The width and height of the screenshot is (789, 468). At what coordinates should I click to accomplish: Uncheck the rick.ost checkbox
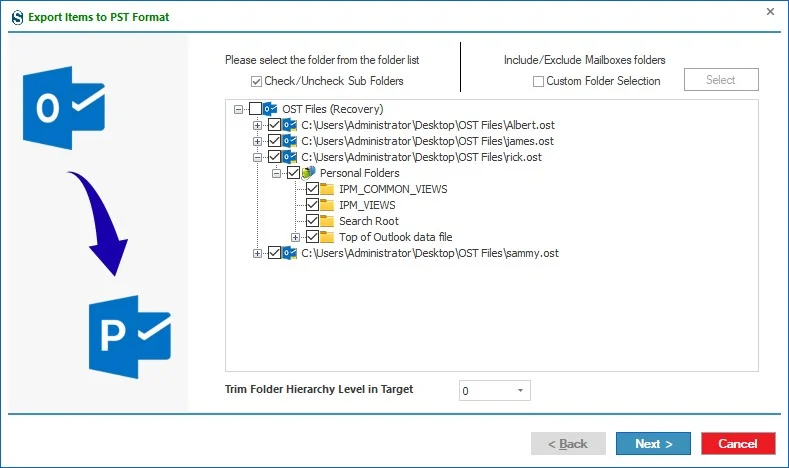[274, 157]
